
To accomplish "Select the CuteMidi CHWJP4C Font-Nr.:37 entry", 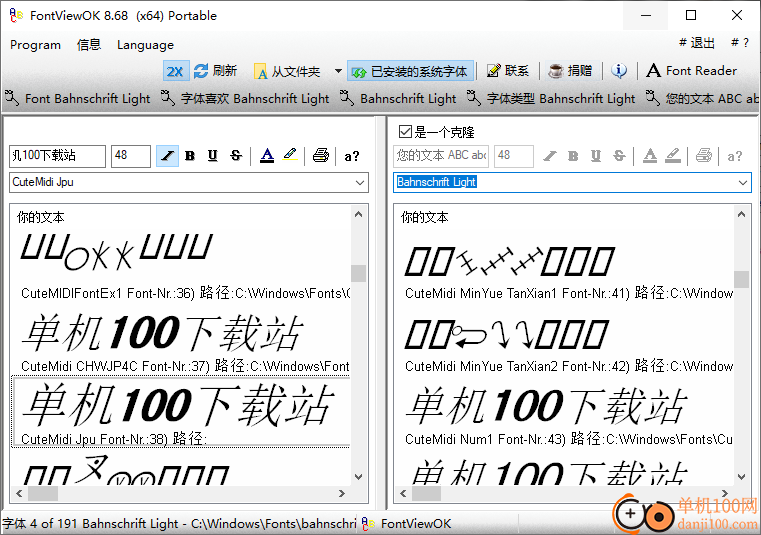I will coord(181,340).
